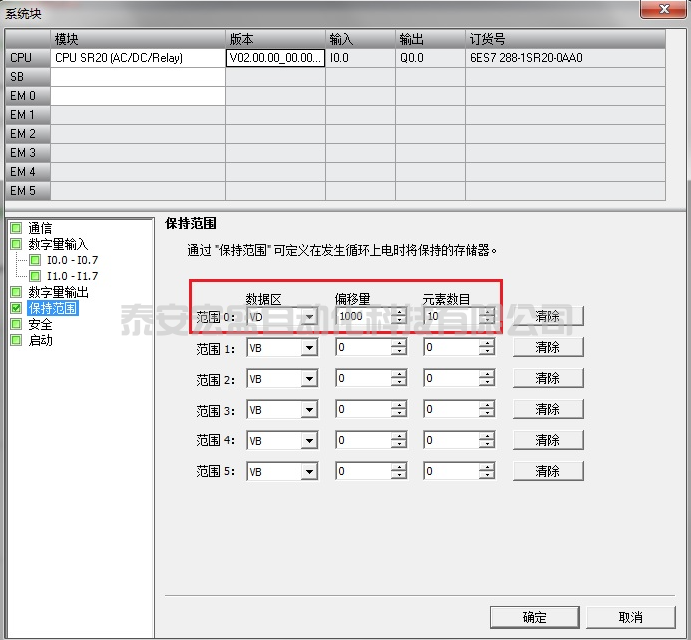
Task: Expand 范围 1 data area dropdown
Action: (309, 348)
